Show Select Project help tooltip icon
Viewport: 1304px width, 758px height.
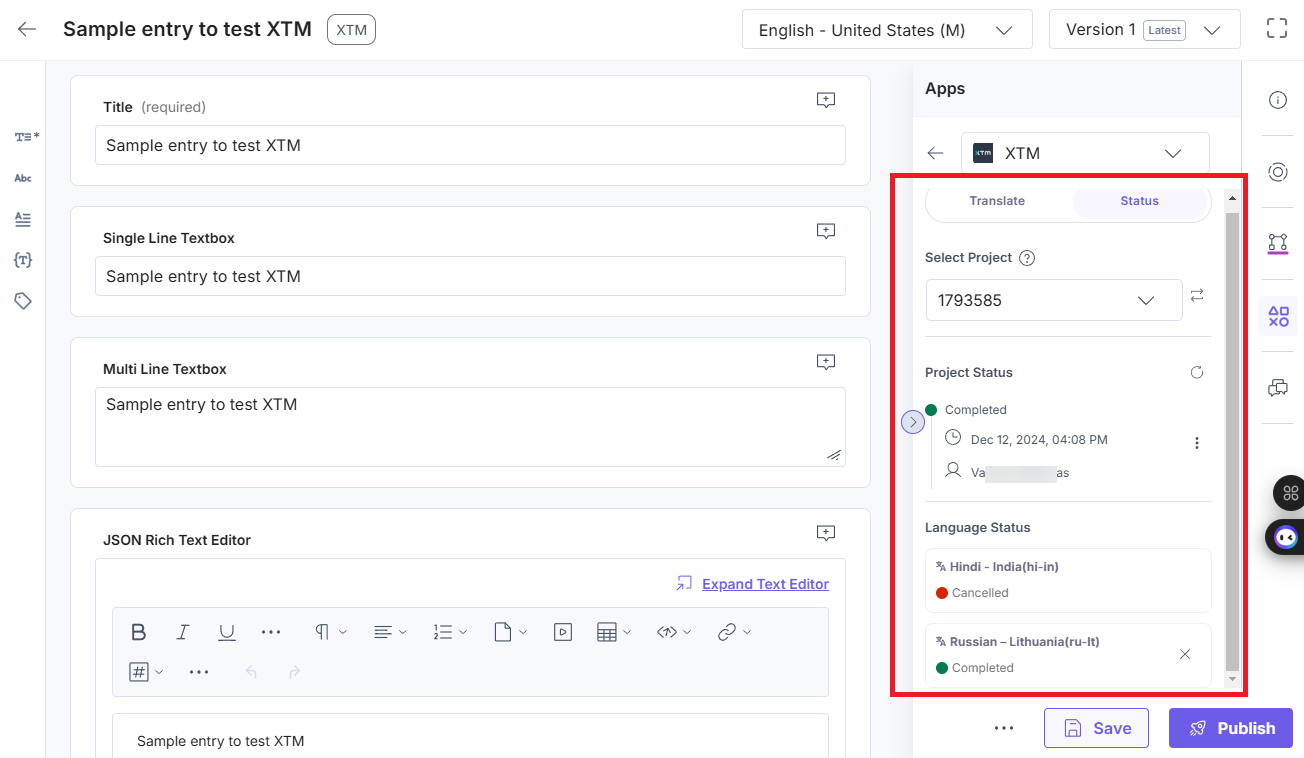1027,257
